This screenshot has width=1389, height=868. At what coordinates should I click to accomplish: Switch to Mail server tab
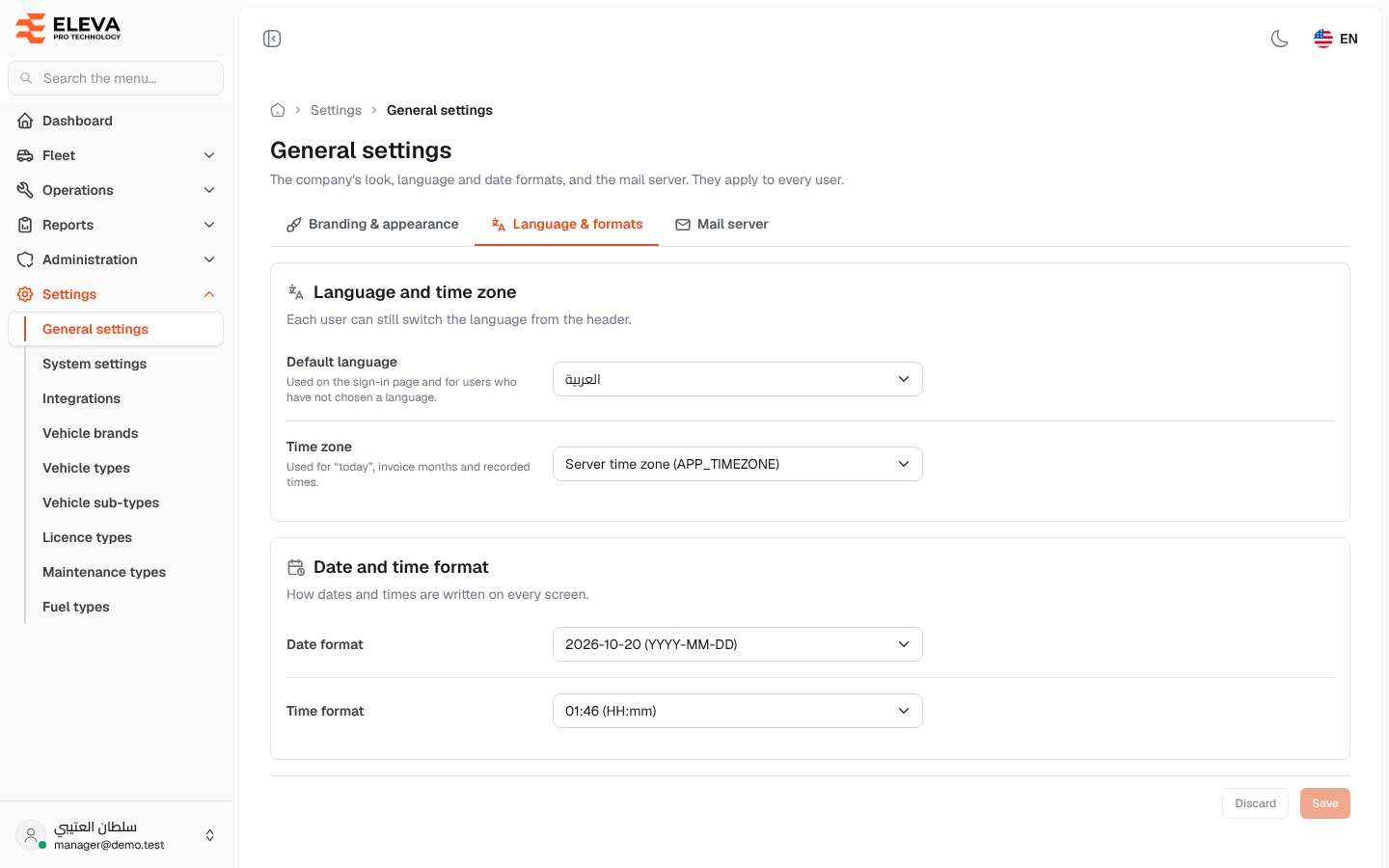click(x=722, y=224)
